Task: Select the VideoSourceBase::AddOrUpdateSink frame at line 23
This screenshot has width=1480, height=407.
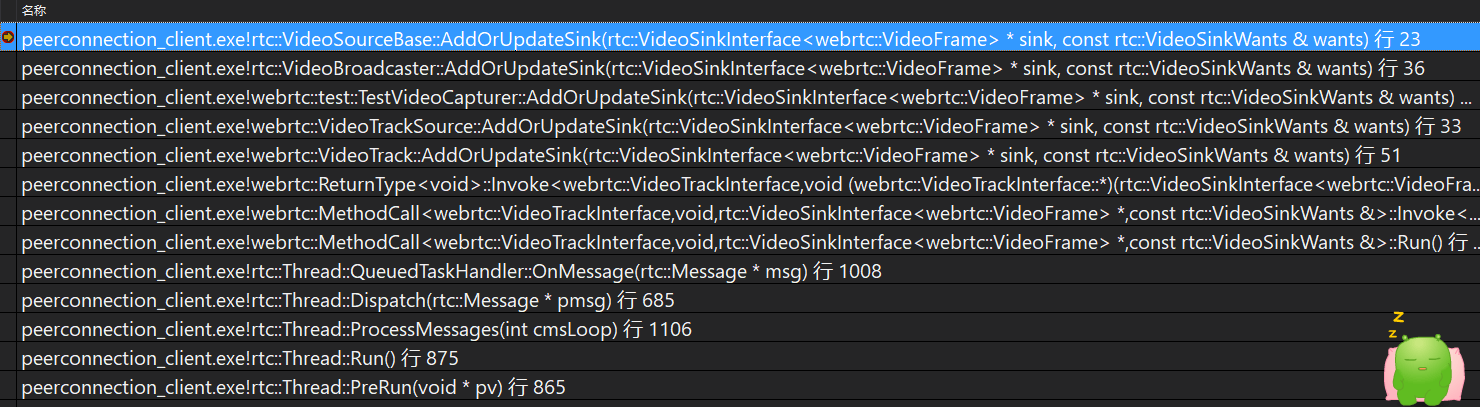Action: coord(750,39)
